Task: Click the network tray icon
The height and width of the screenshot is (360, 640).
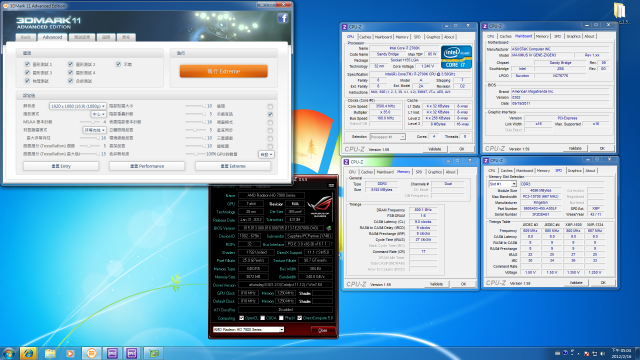Action: pyautogui.click(x=595, y=353)
